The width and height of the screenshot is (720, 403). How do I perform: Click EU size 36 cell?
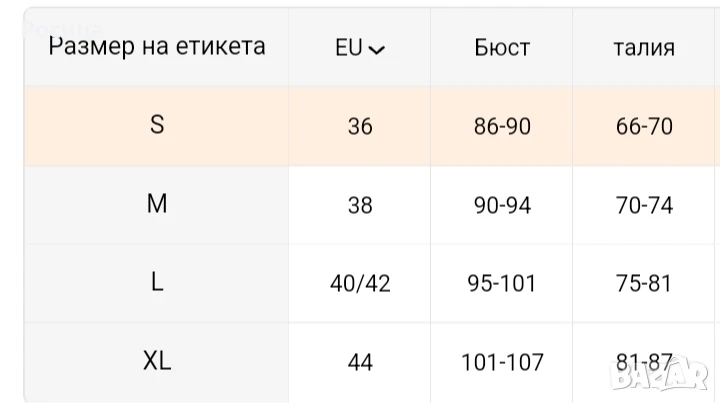[360, 127]
